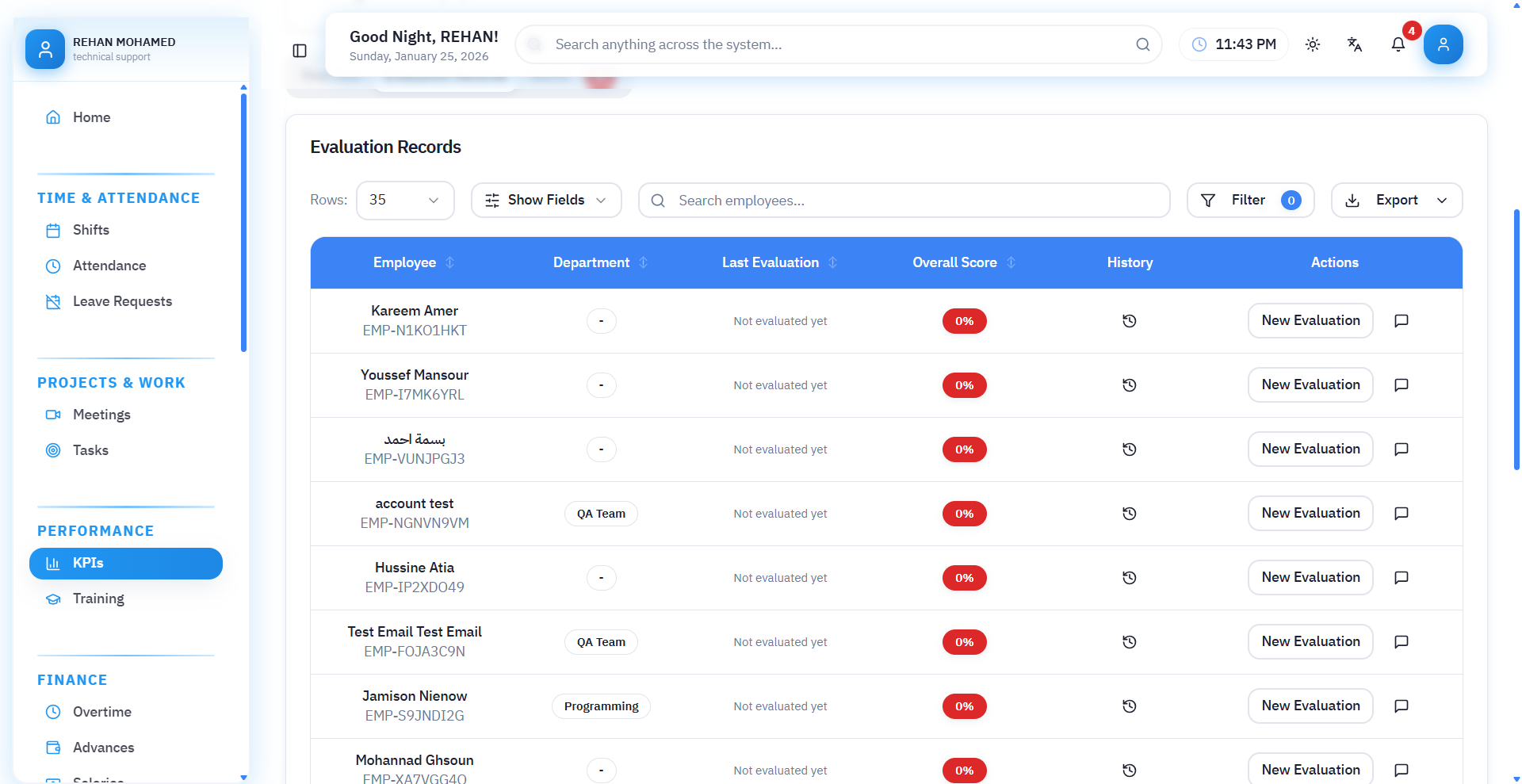Open comment icon for Hussine Atia
The height and width of the screenshot is (784, 1522).
coord(1402,578)
